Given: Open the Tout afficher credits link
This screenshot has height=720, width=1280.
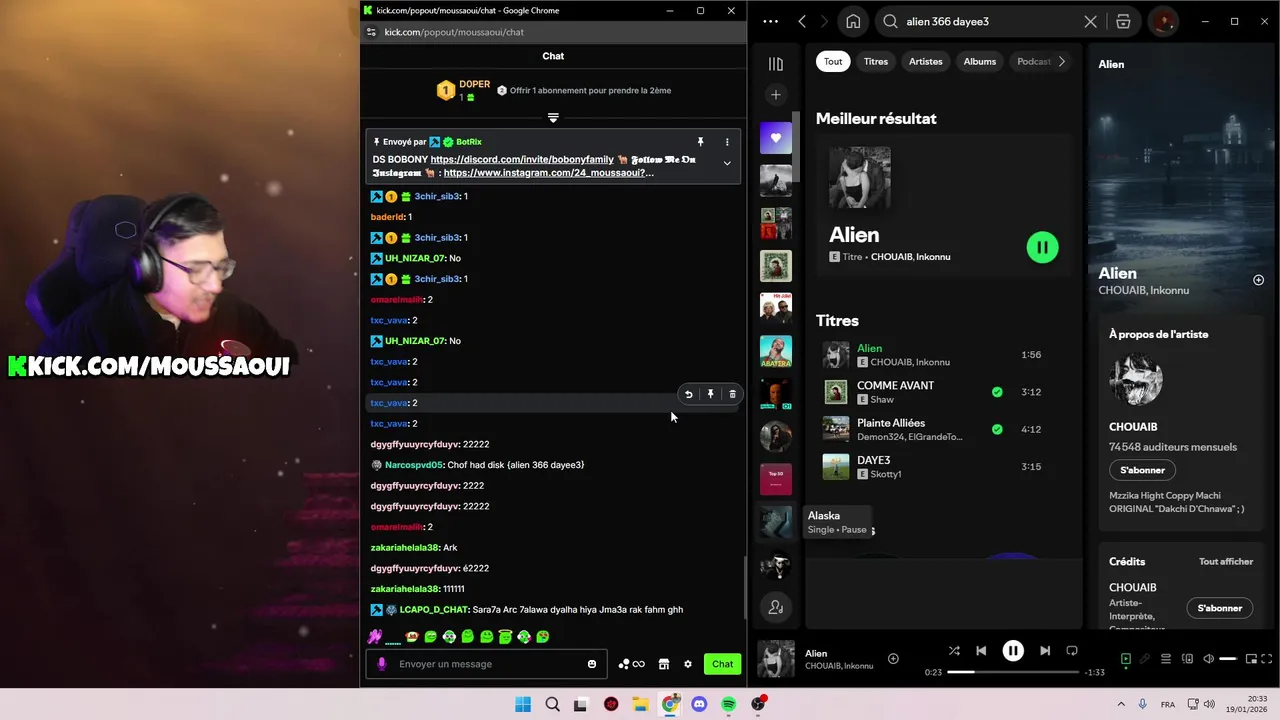Looking at the screenshot, I should (1226, 562).
